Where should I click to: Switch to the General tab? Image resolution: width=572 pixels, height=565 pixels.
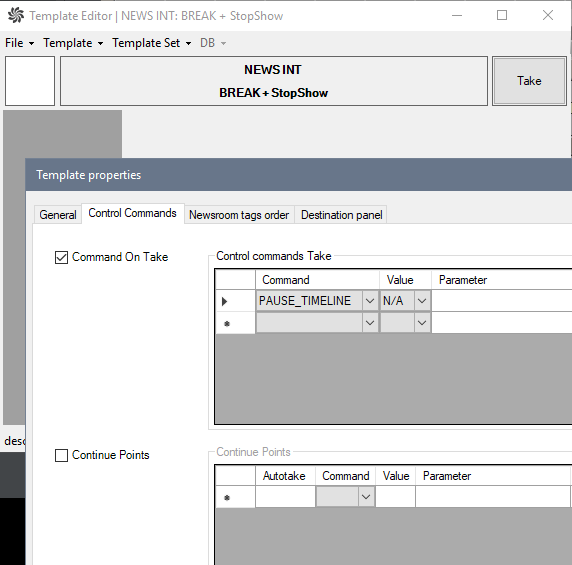coord(58,214)
